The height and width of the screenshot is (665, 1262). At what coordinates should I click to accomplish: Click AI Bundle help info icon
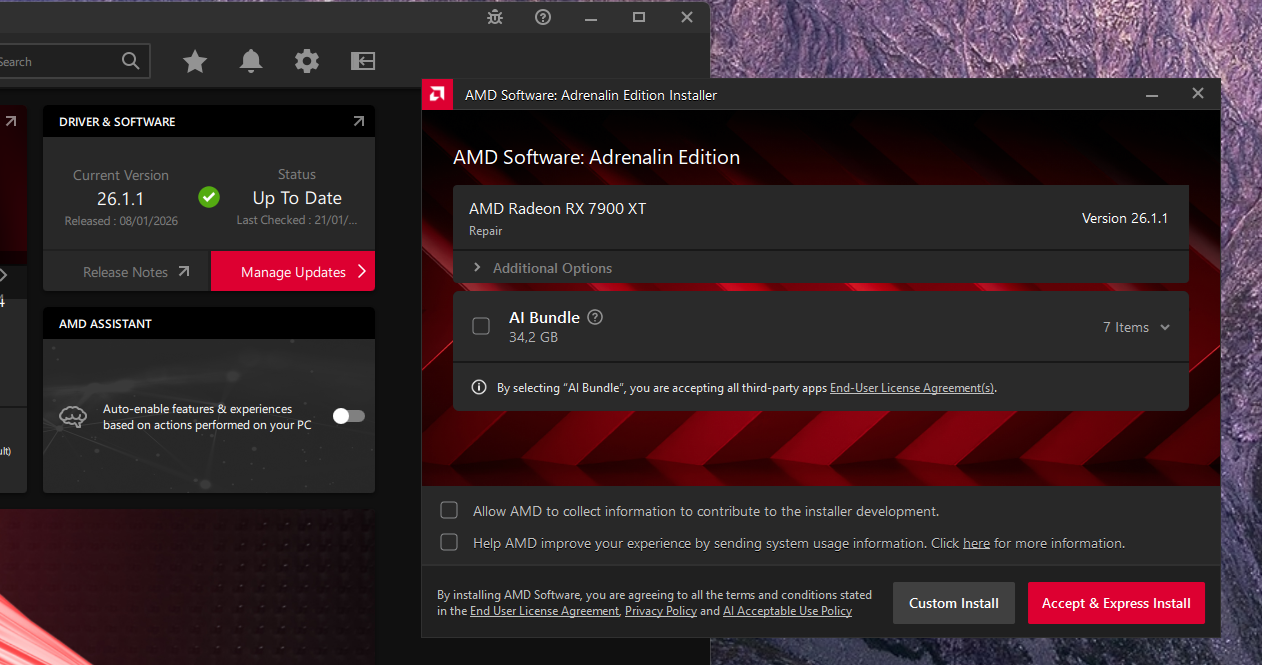pos(595,317)
